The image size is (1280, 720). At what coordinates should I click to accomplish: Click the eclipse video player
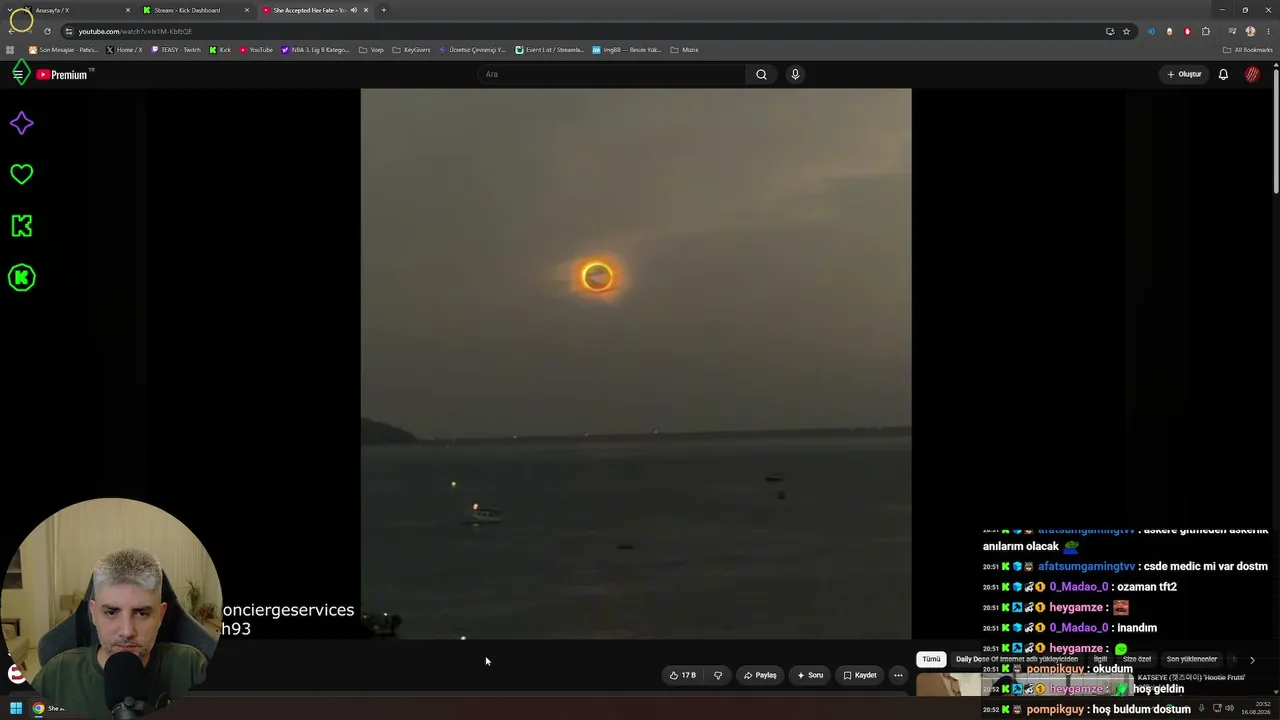[636, 364]
